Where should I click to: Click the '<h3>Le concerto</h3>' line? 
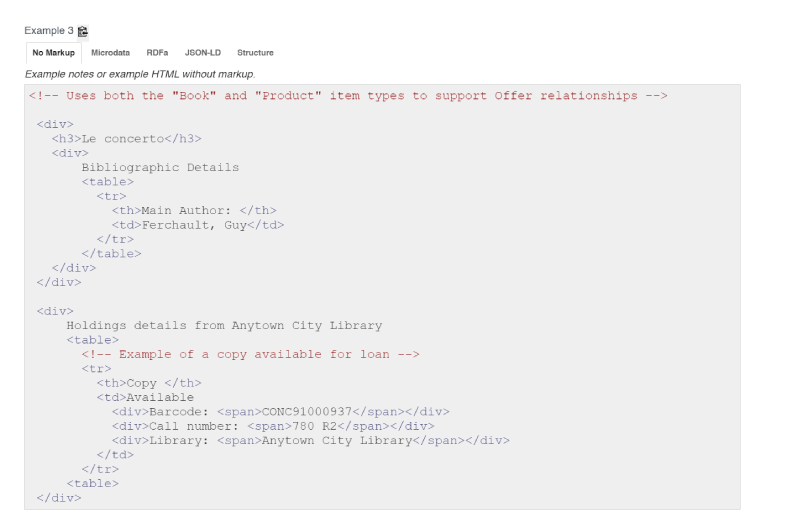tap(127, 139)
